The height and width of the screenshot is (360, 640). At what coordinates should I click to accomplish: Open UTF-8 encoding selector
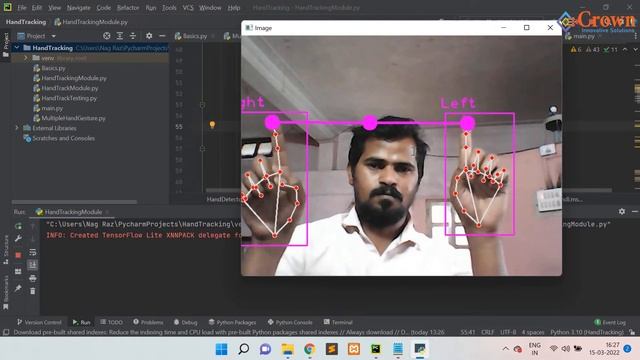(508, 332)
